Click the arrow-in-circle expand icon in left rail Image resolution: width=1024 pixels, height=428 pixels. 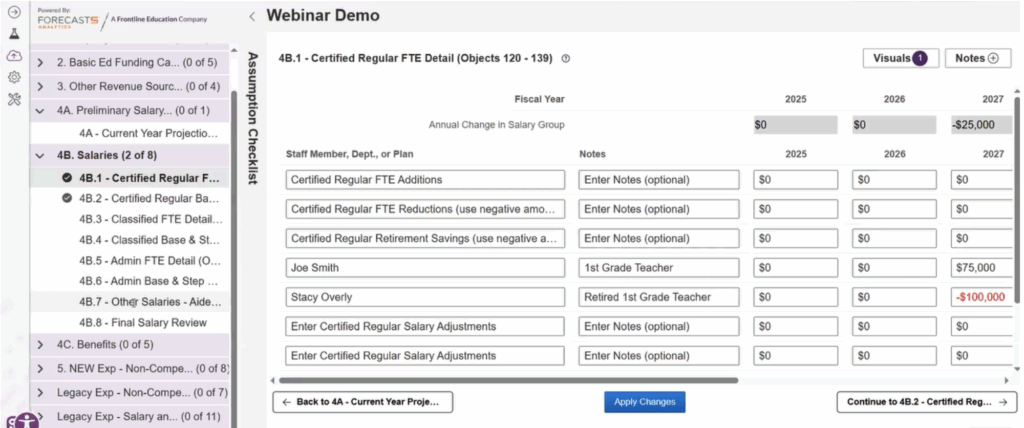click(14, 12)
